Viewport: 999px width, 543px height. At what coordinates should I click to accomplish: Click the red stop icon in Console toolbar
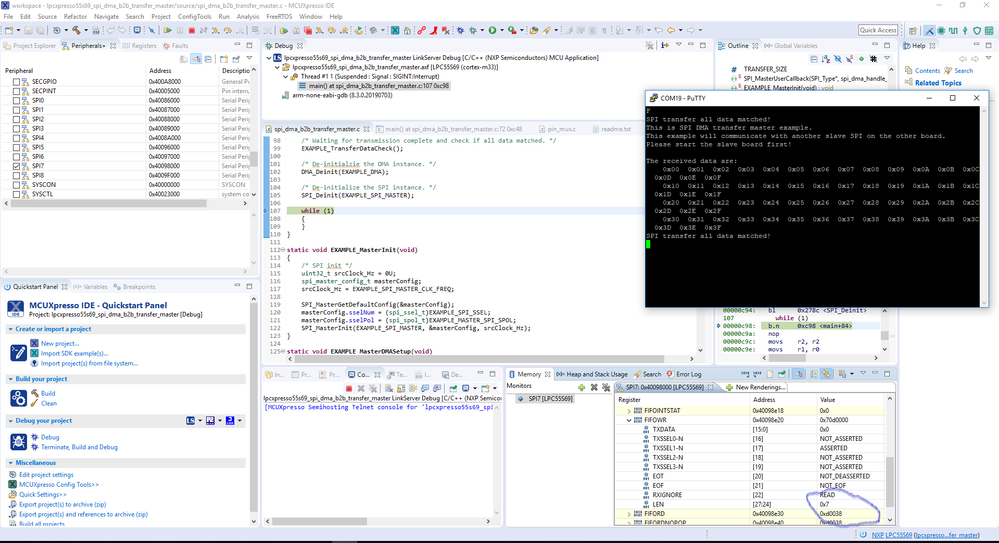click(348, 388)
